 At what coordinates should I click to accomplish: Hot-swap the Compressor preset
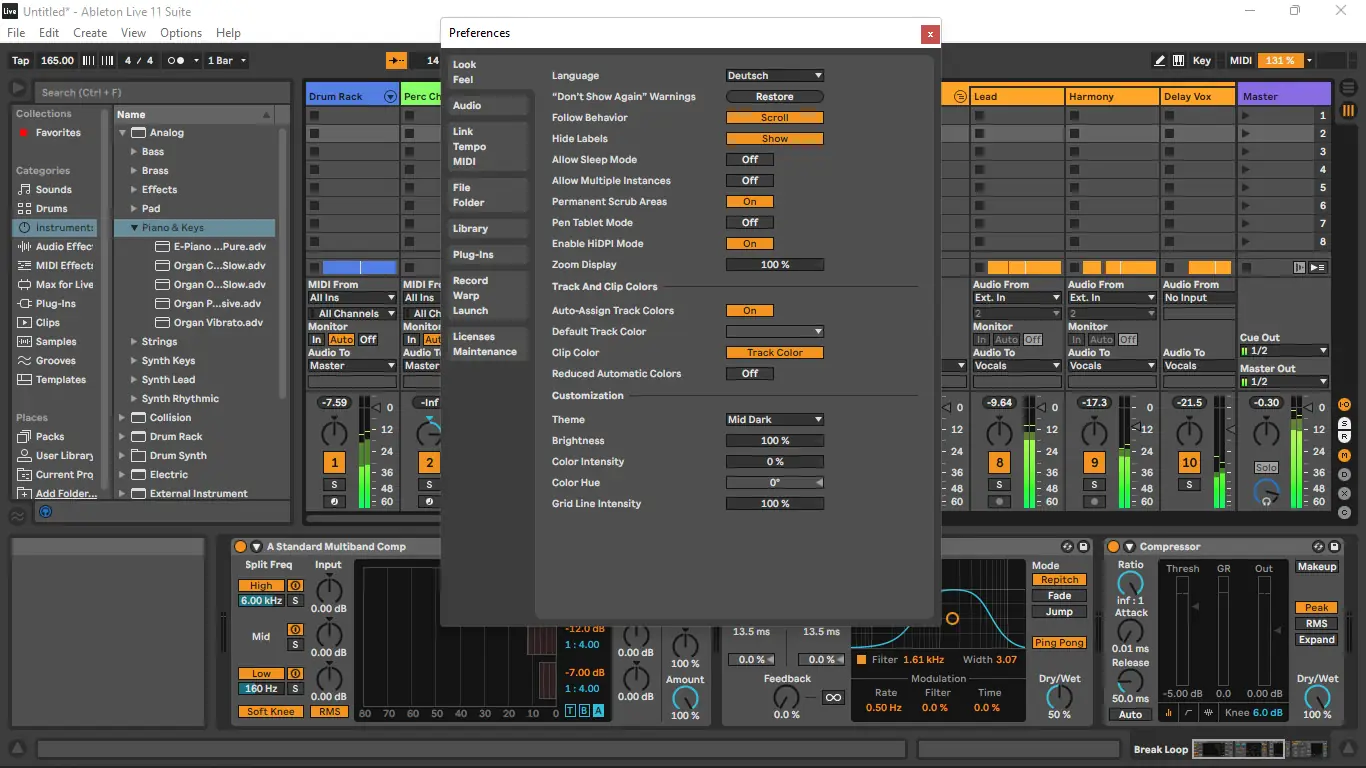pyautogui.click(x=1318, y=547)
